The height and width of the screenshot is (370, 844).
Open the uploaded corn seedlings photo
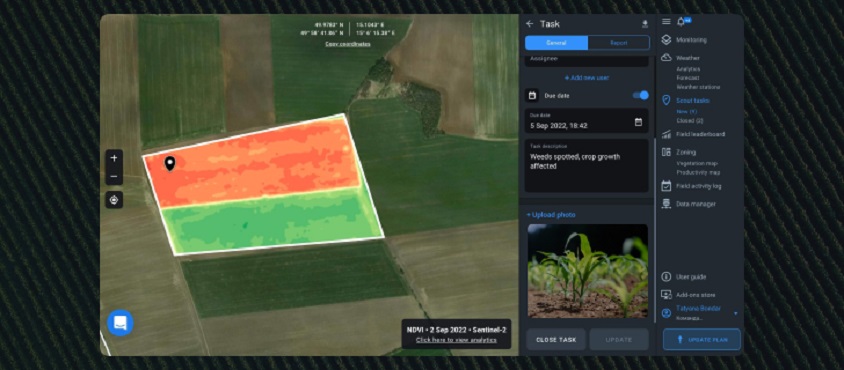click(x=587, y=271)
